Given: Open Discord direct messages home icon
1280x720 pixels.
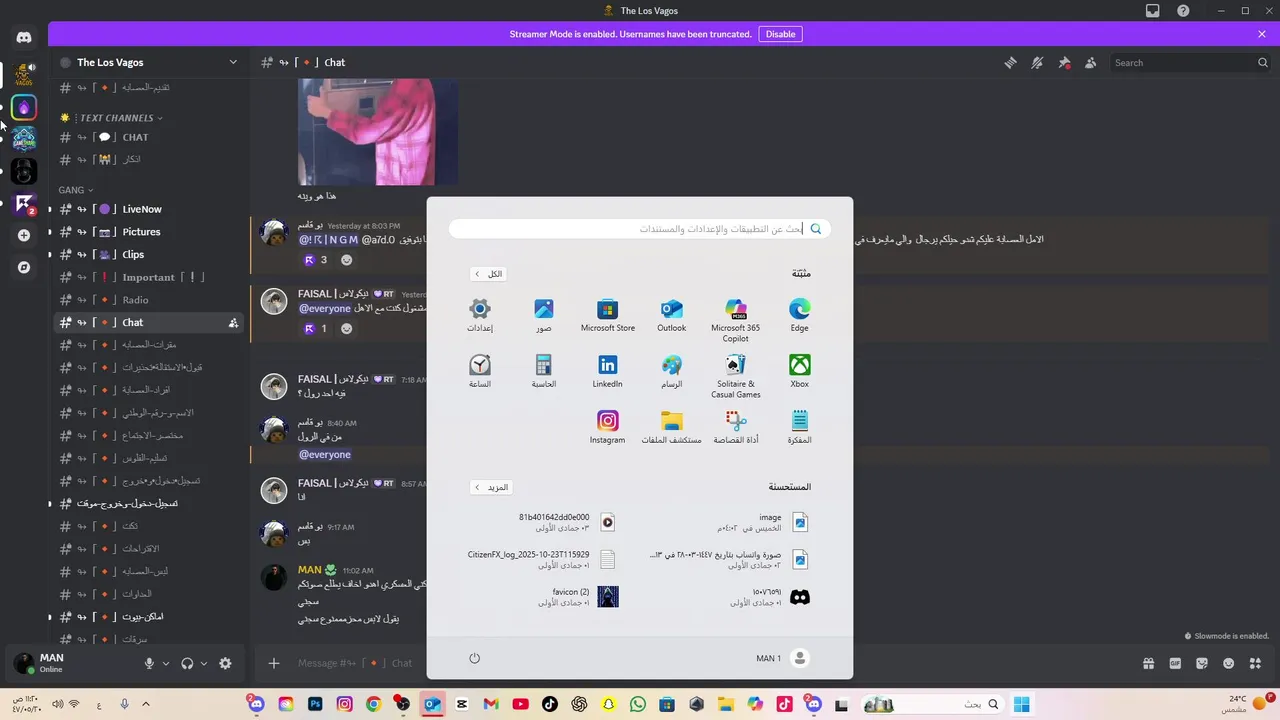Looking at the screenshot, I should (24, 38).
